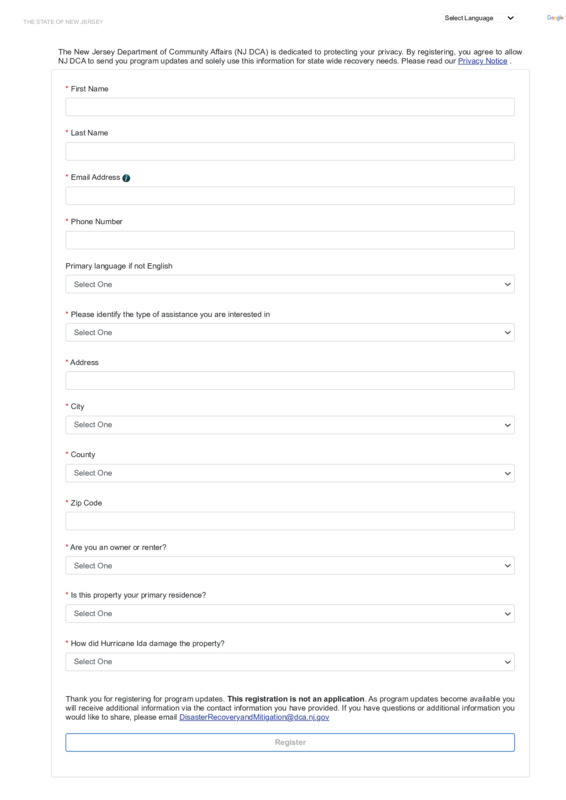This screenshot has width=566, height=800.
Task: Click the DisasterRecoveryandMitigation email link
Action: [254, 717]
